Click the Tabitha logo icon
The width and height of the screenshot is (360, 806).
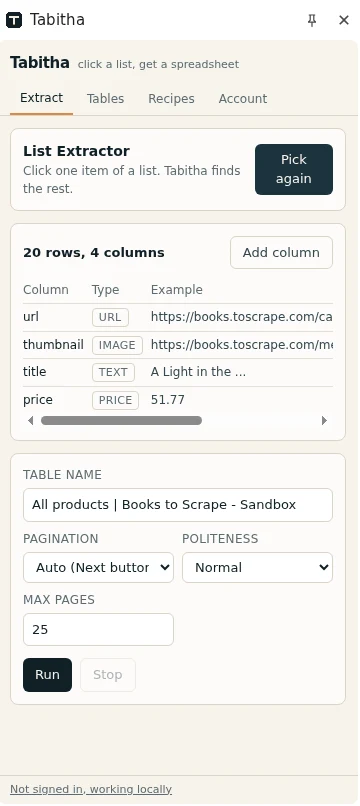pos(14,20)
